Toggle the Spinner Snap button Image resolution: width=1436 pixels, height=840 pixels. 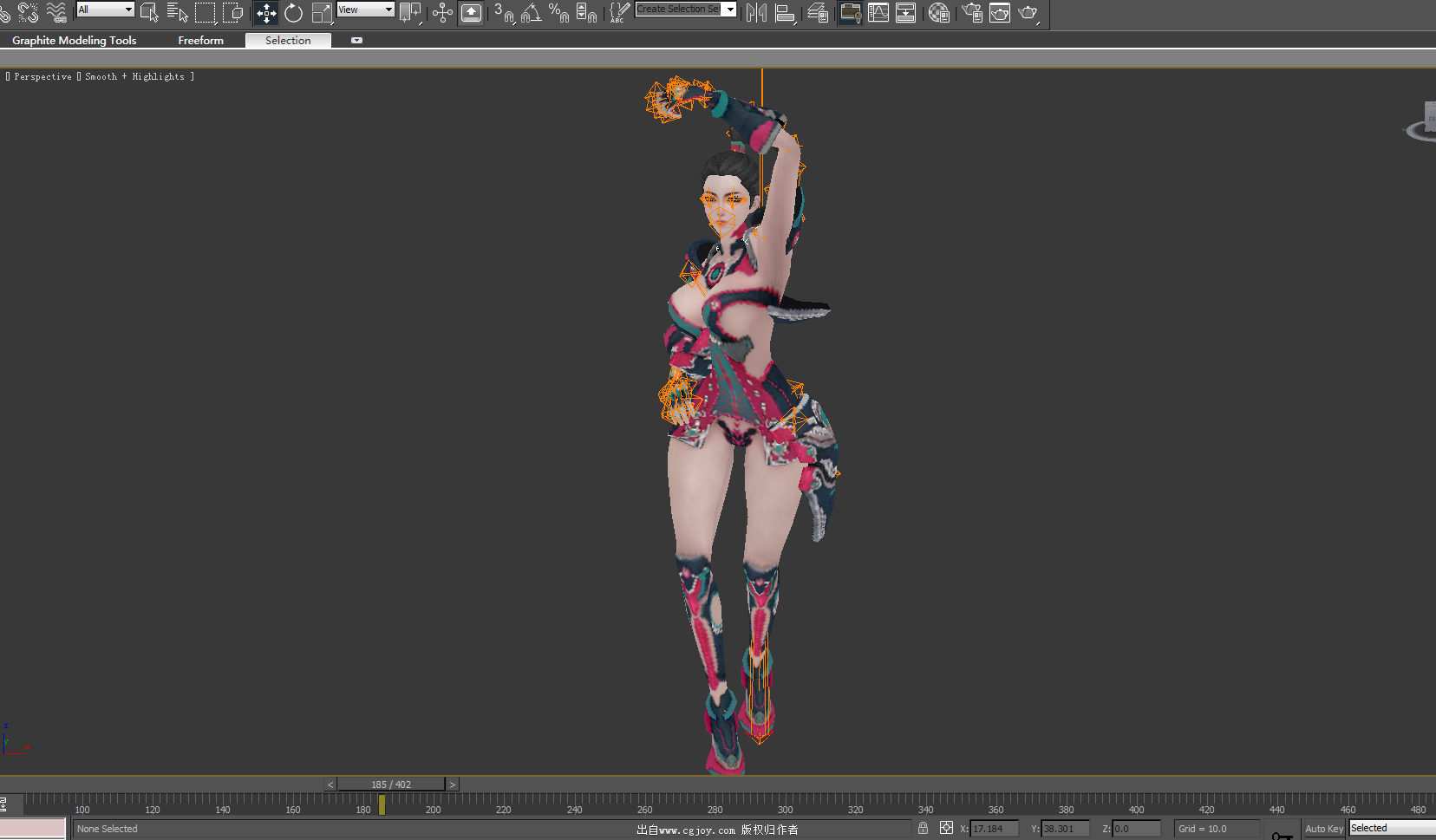[x=587, y=12]
